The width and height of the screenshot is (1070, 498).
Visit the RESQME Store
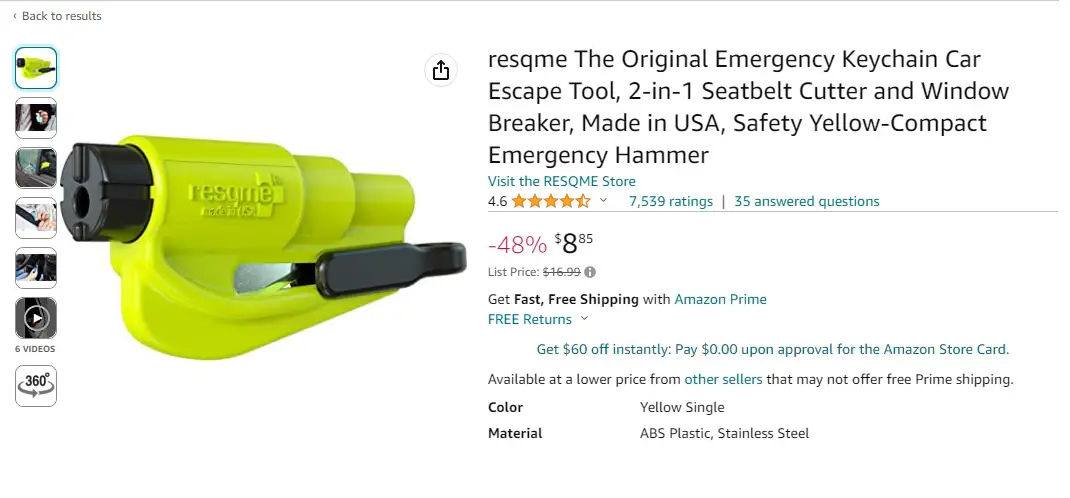tap(561, 181)
